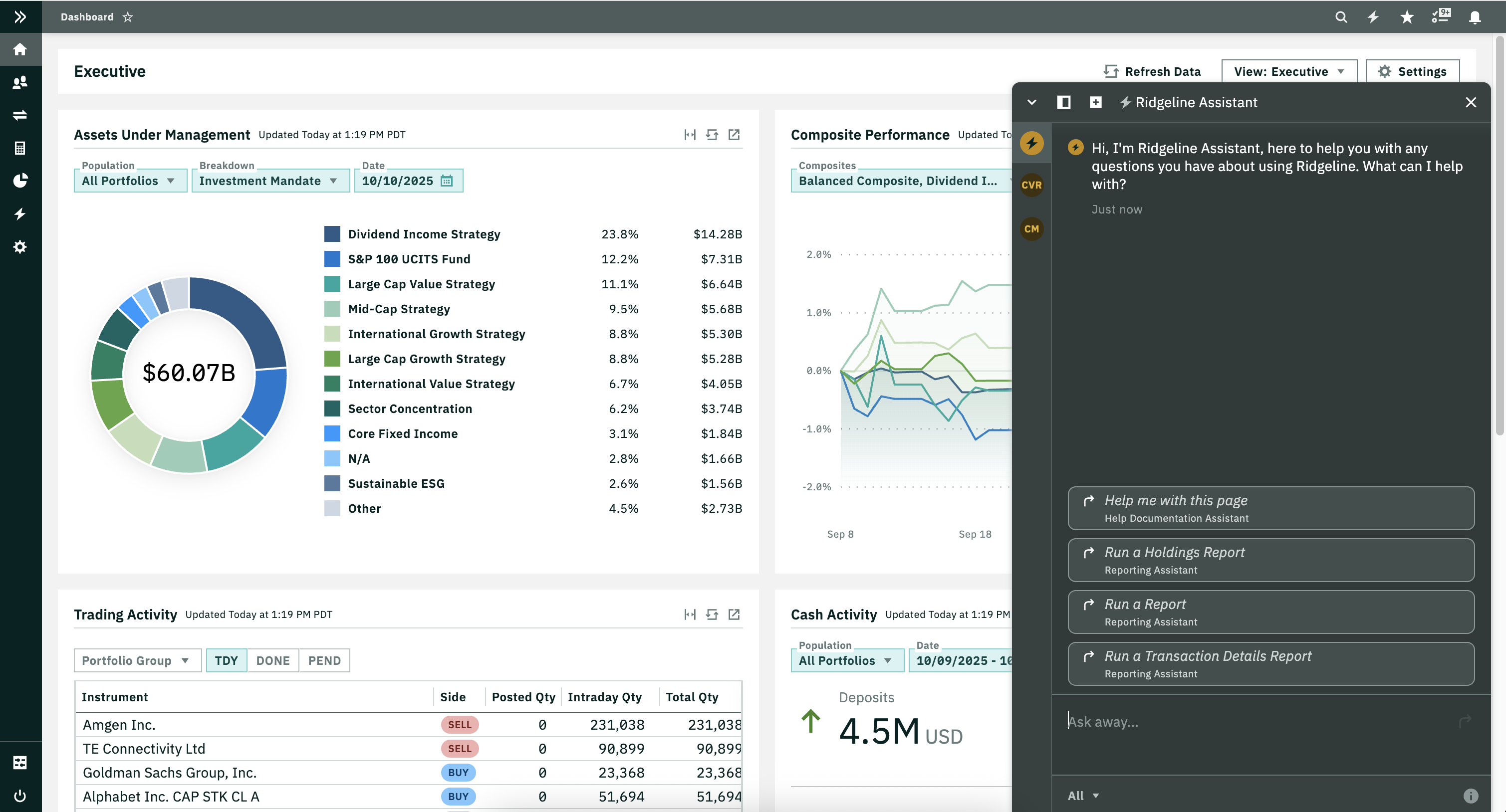Open the search magnifier in top bar
The width and height of the screenshot is (1506, 812).
1341,17
